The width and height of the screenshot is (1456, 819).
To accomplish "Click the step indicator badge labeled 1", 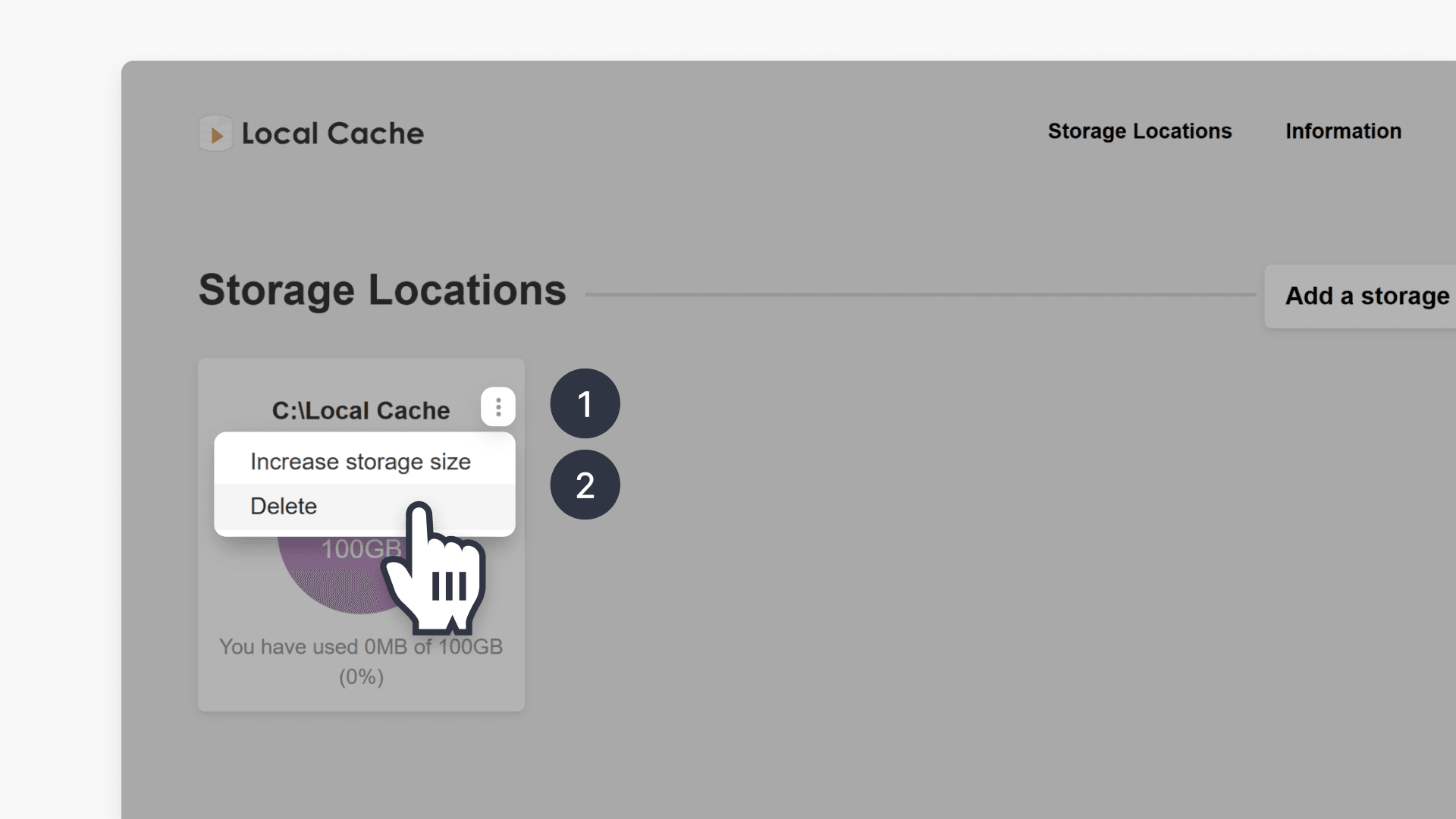I will click(585, 403).
